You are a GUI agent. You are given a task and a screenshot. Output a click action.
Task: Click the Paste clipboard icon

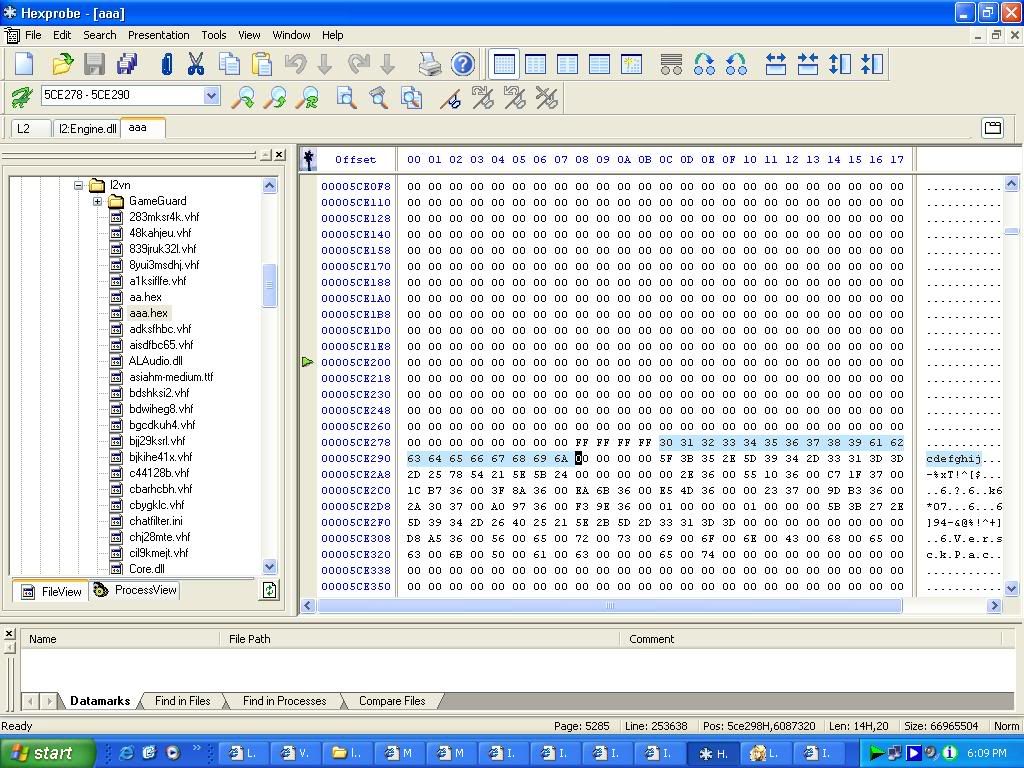coord(262,64)
